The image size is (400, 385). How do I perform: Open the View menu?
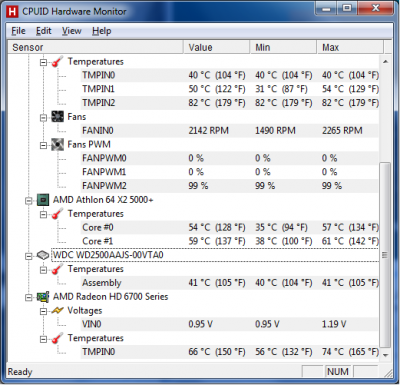click(72, 31)
